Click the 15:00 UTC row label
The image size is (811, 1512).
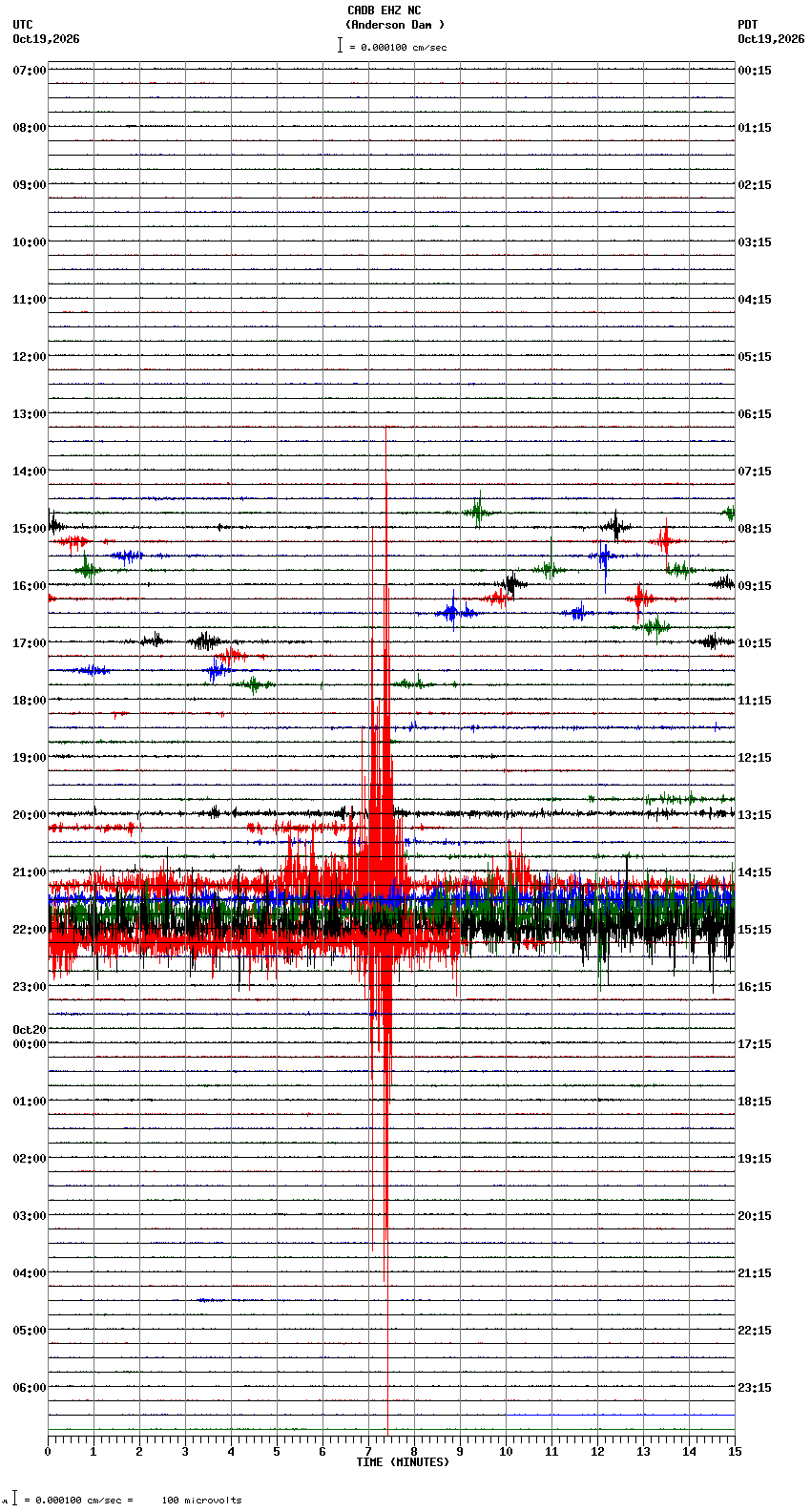(30, 529)
